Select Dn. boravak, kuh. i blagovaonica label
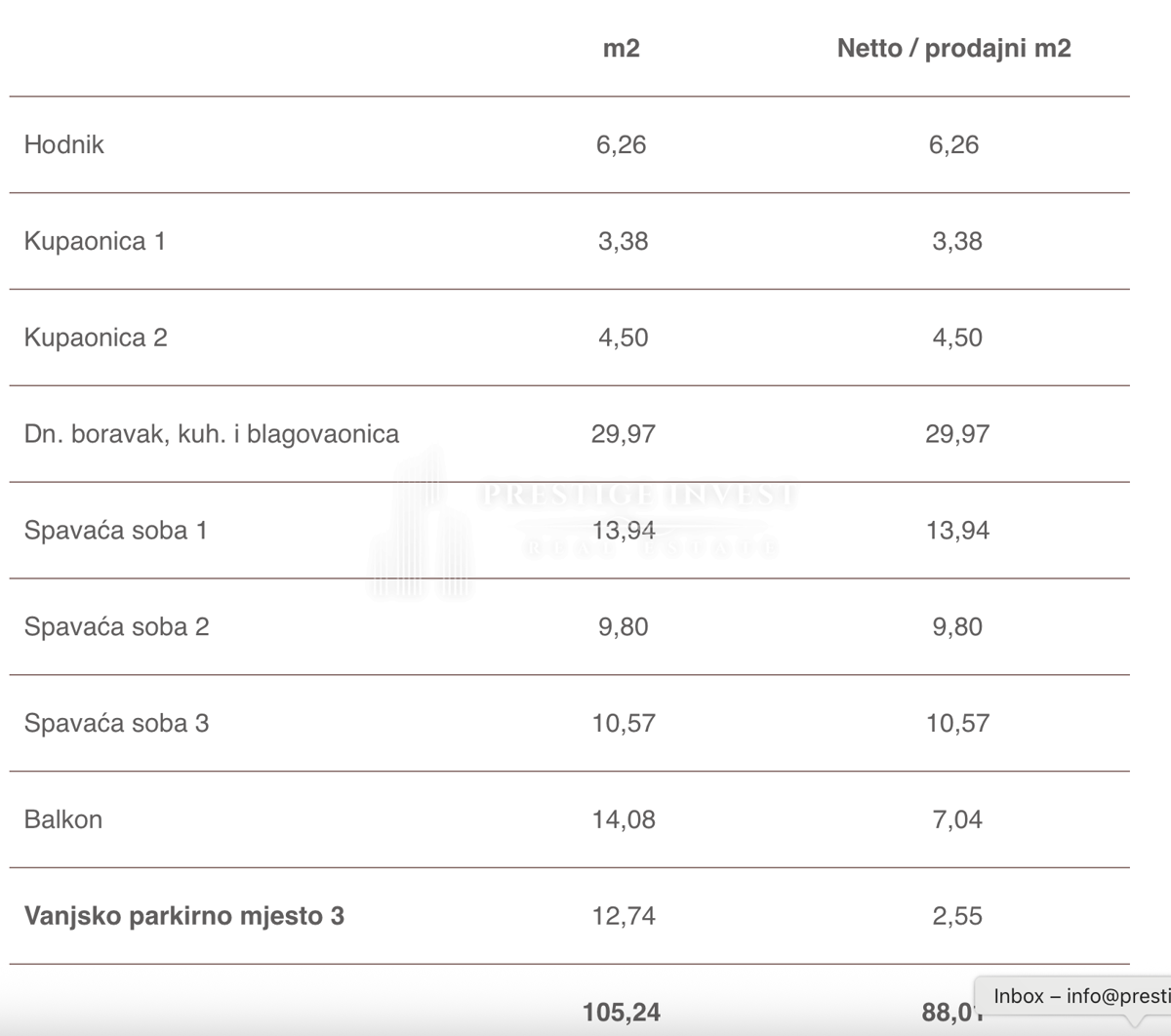Image resolution: width=1171 pixels, height=1036 pixels. click(x=212, y=434)
